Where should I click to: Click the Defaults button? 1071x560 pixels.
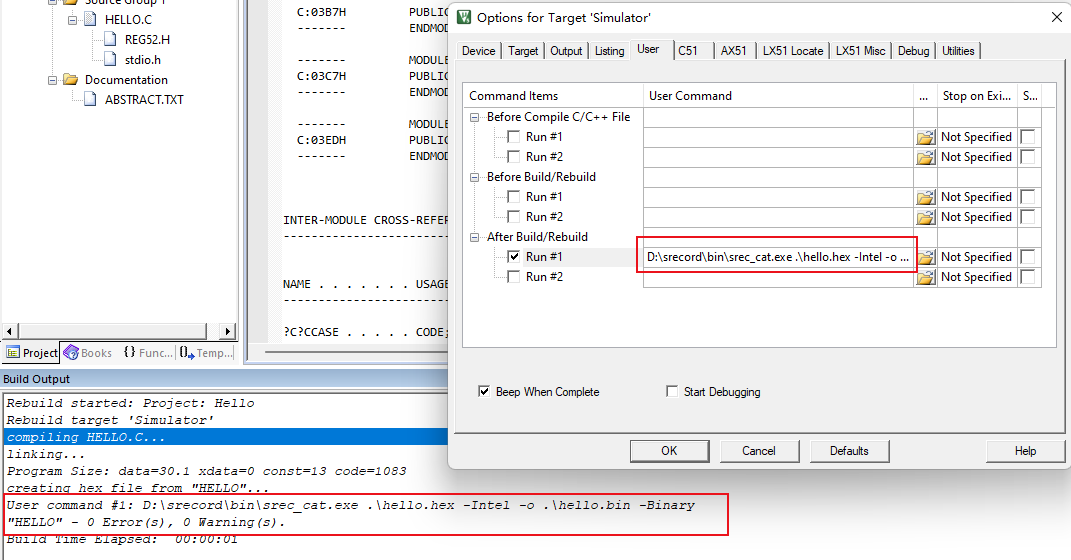coord(849,451)
